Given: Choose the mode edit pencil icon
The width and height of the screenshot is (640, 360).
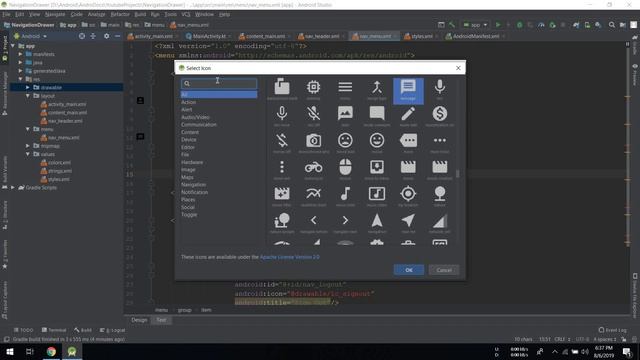Looking at the screenshot, I should coord(408,113).
